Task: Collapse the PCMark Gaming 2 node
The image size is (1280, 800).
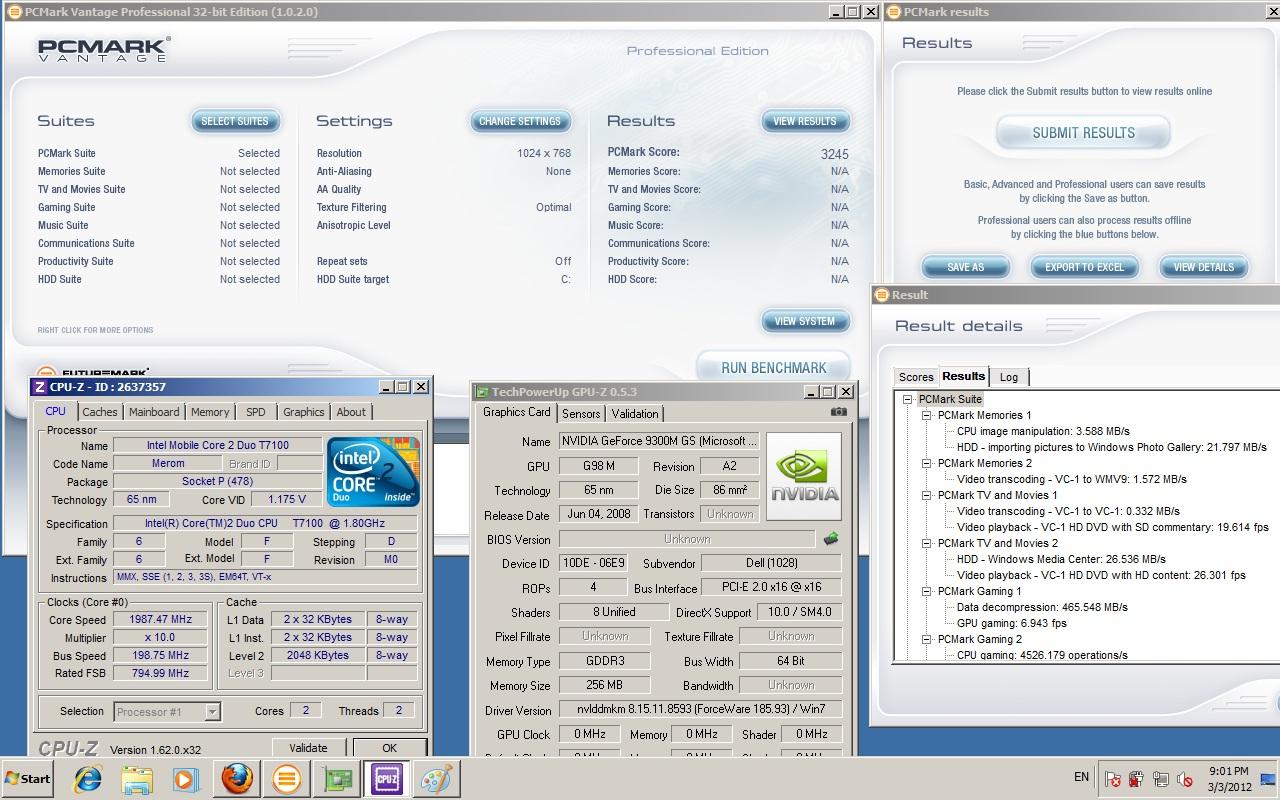Action: click(927, 639)
